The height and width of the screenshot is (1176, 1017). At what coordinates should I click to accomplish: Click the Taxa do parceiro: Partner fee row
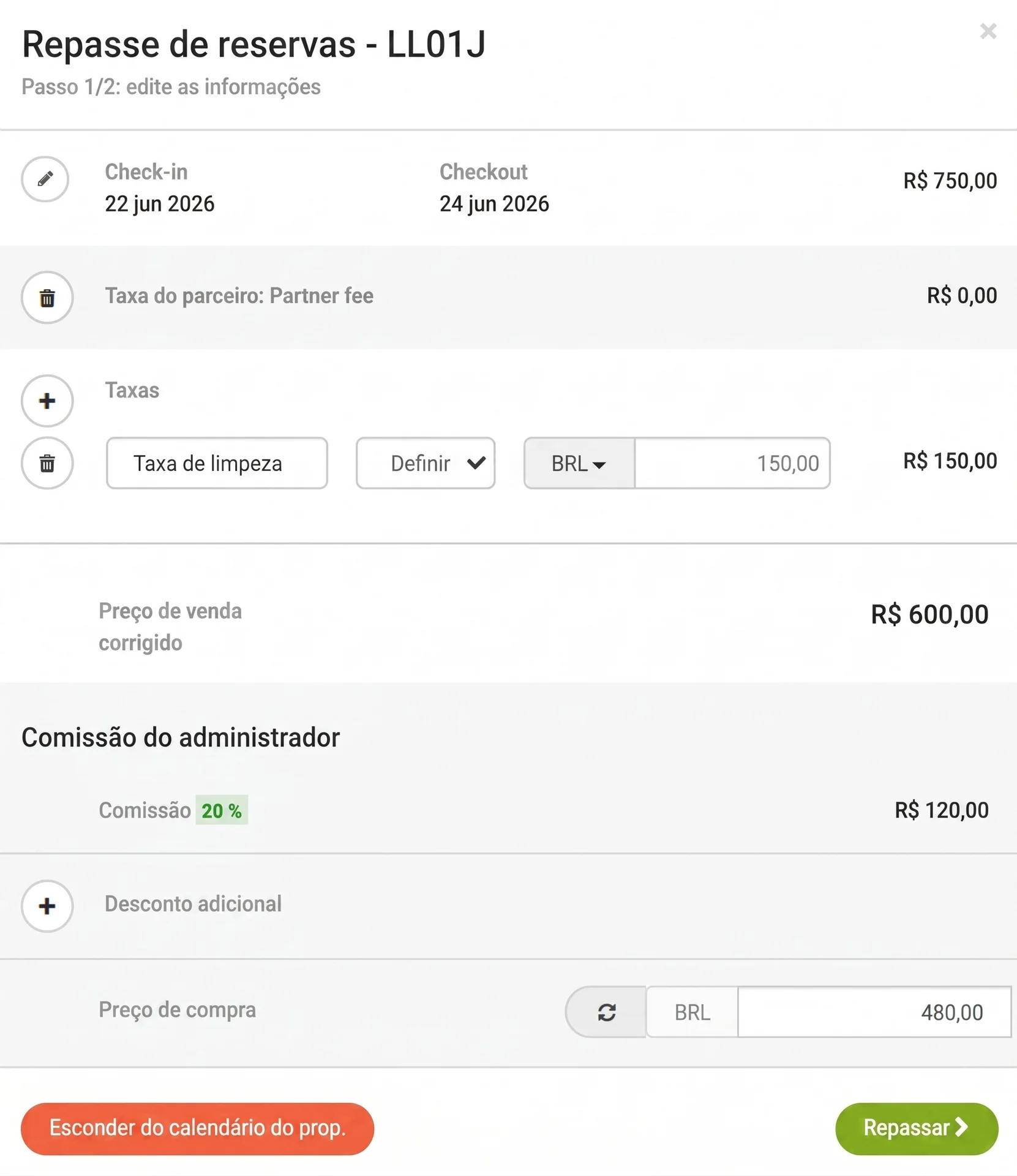point(508,298)
